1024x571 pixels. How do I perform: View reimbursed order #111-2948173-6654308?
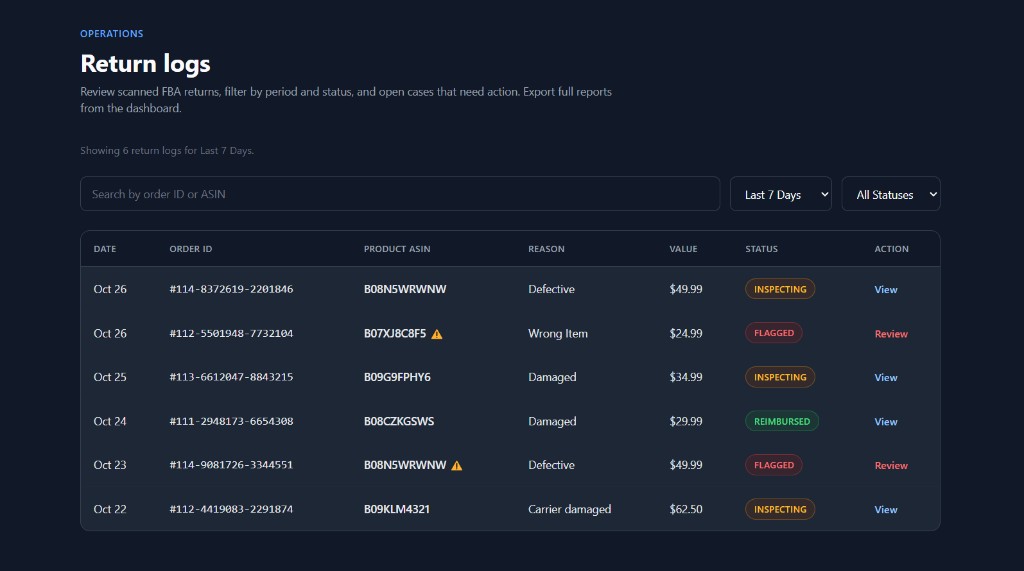point(886,422)
